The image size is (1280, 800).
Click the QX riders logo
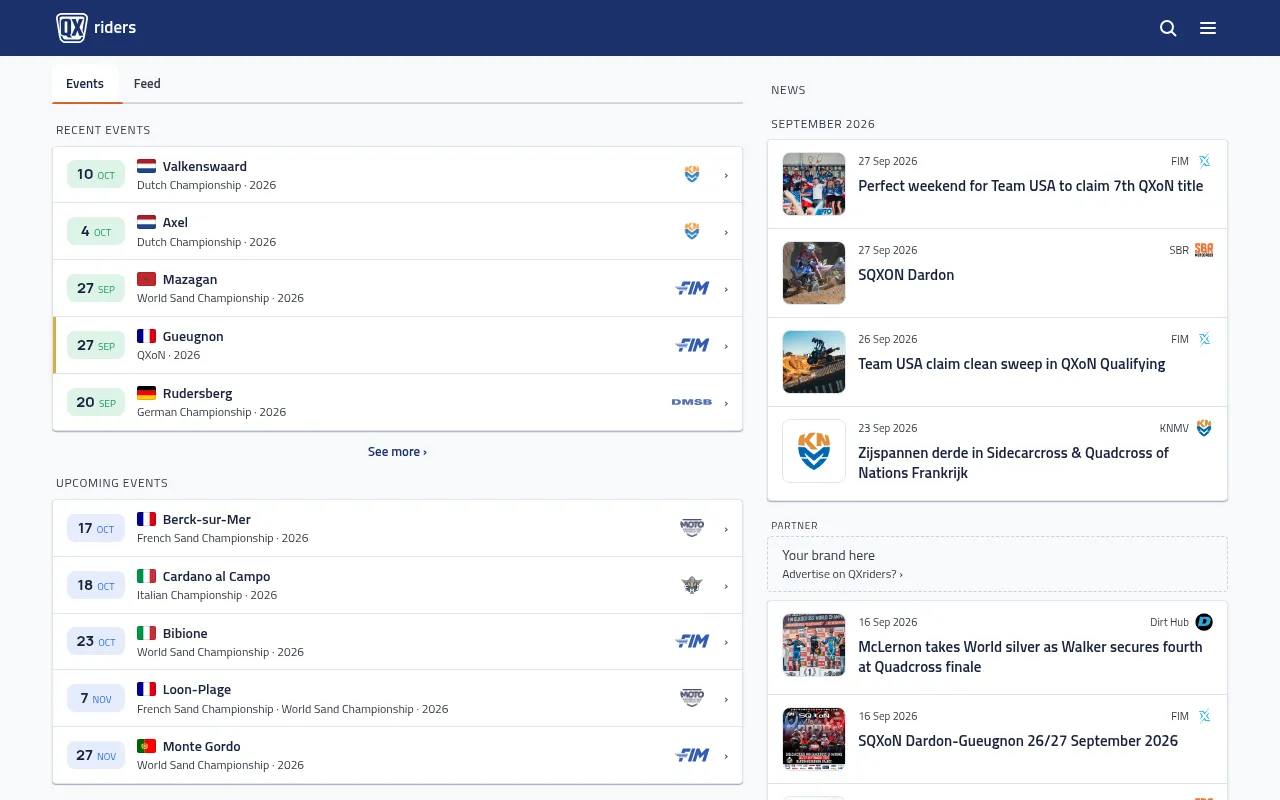(96, 28)
